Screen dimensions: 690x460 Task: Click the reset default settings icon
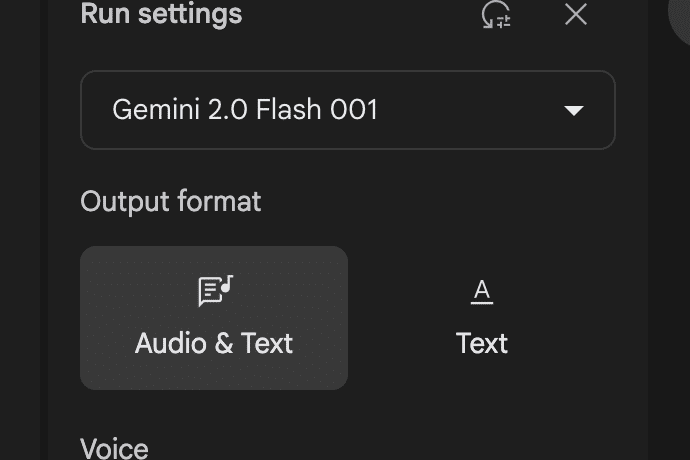(x=496, y=15)
